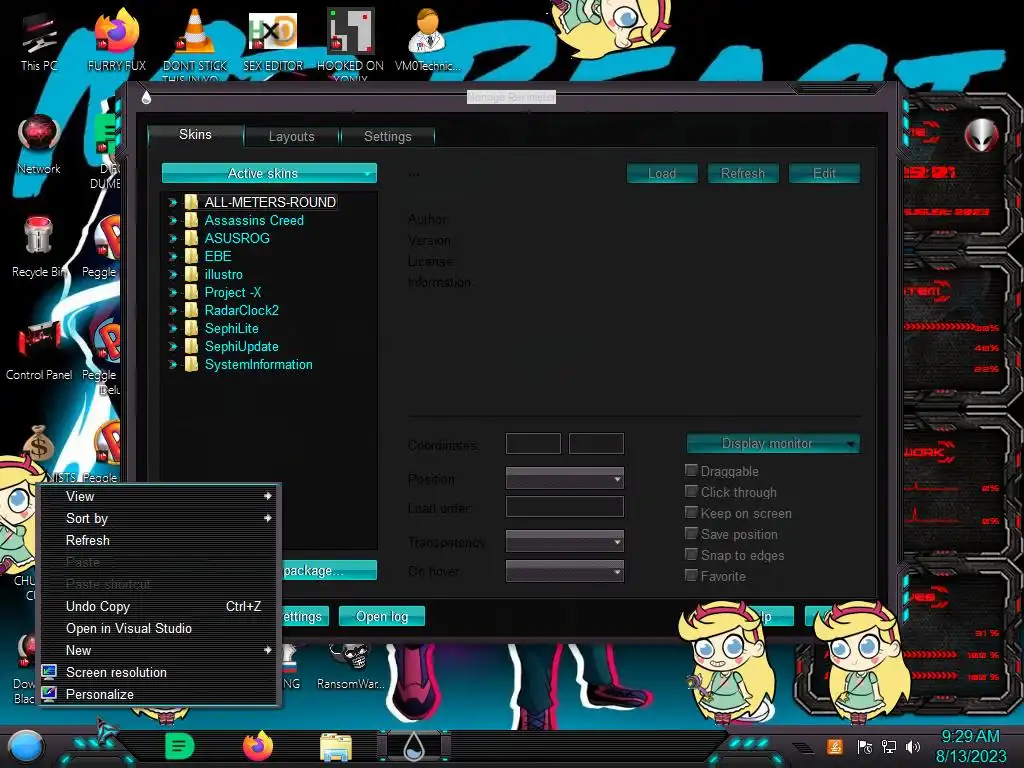Click the volume speaker tray icon
This screenshot has height=768, width=1024.
point(912,747)
